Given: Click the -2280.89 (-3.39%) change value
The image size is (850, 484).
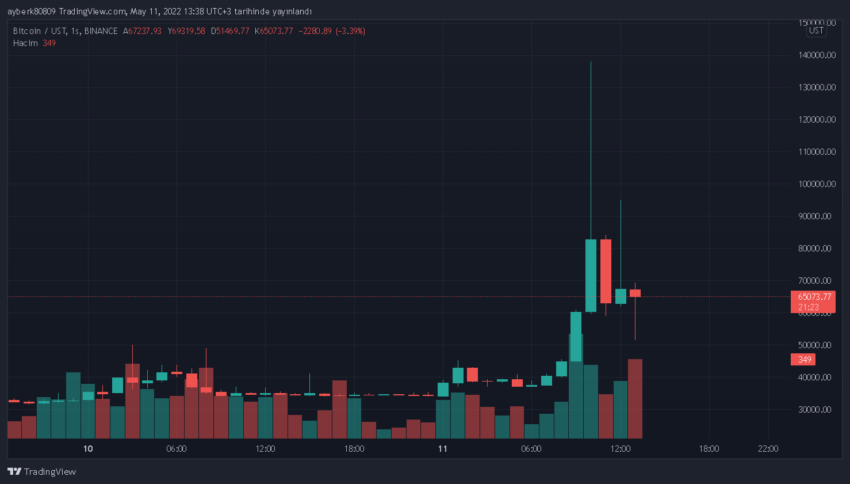Looking at the screenshot, I should [x=335, y=31].
